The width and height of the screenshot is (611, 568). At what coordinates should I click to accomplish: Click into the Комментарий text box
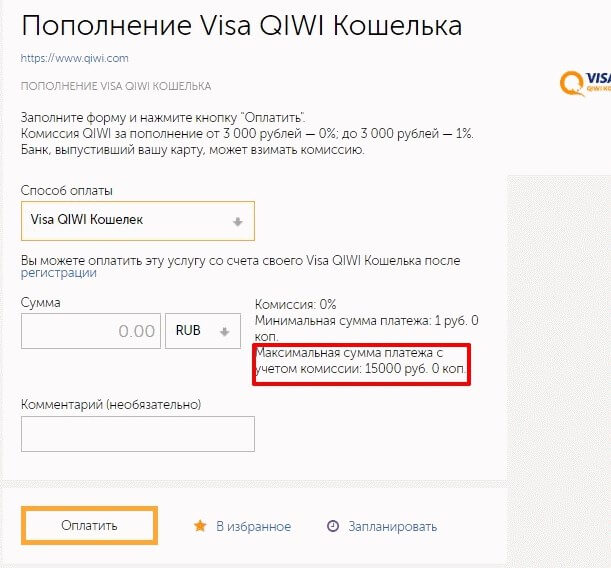pos(138,434)
